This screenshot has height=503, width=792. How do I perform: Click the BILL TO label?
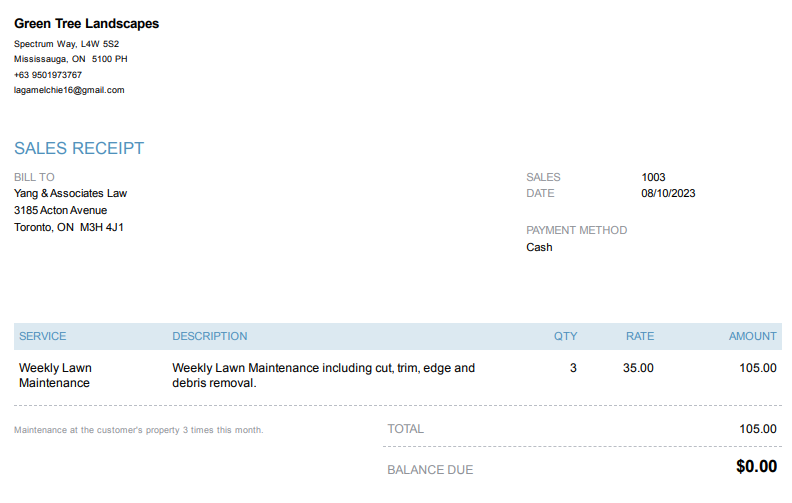(34, 177)
